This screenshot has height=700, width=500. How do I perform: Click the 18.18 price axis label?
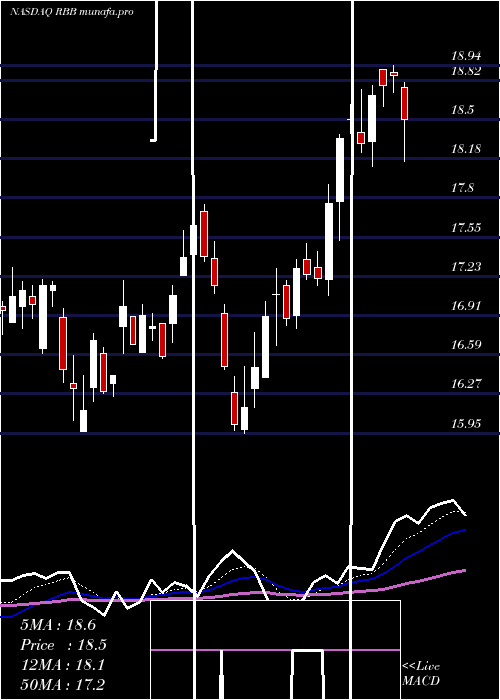[x=467, y=149]
